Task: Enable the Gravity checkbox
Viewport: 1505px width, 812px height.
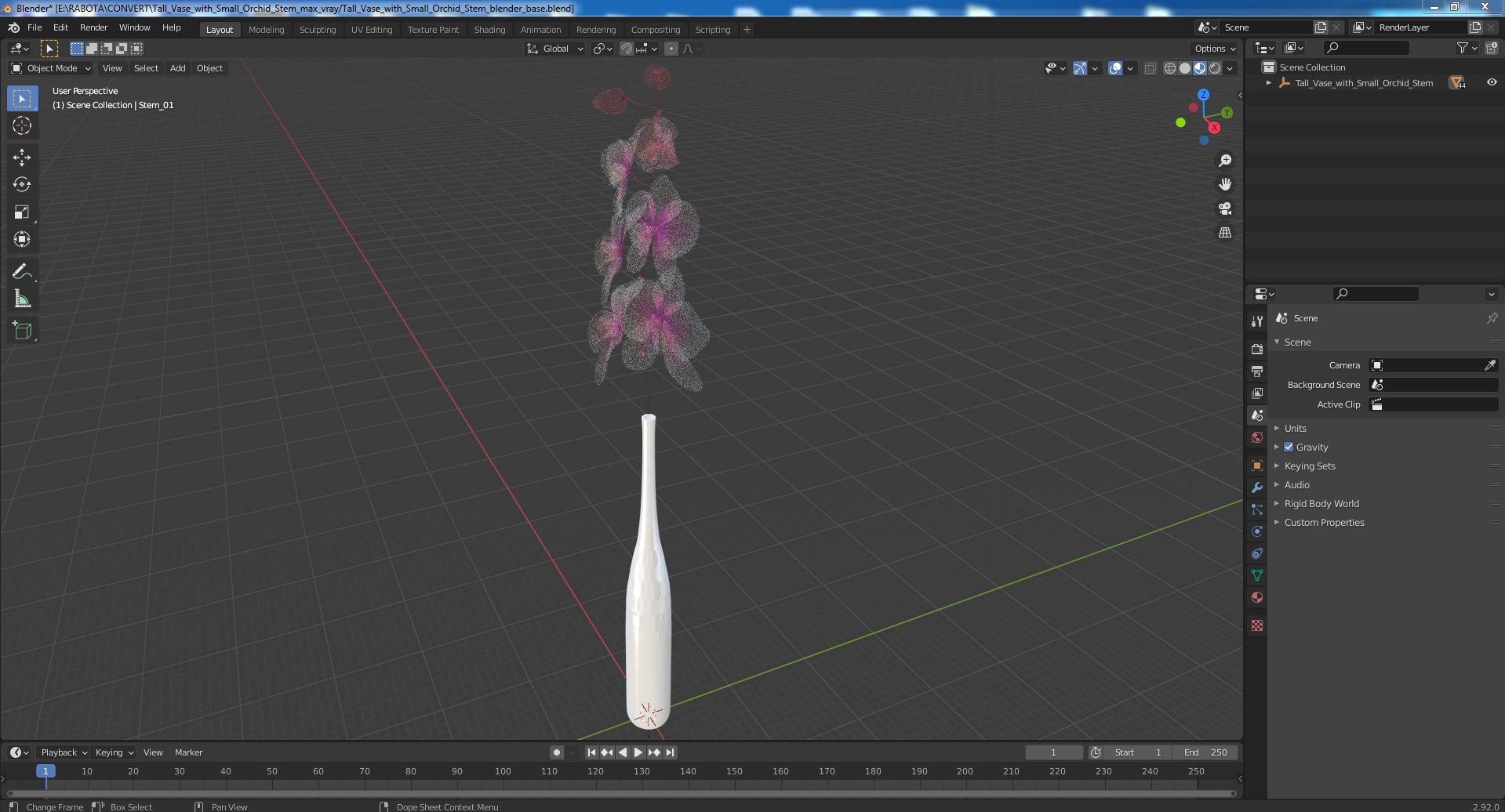Action: coord(1289,447)
